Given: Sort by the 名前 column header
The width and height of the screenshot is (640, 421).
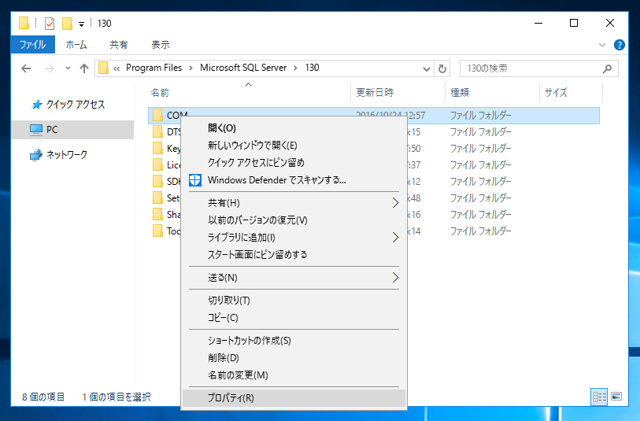Looking at the screenshot, I should point(160,93).
